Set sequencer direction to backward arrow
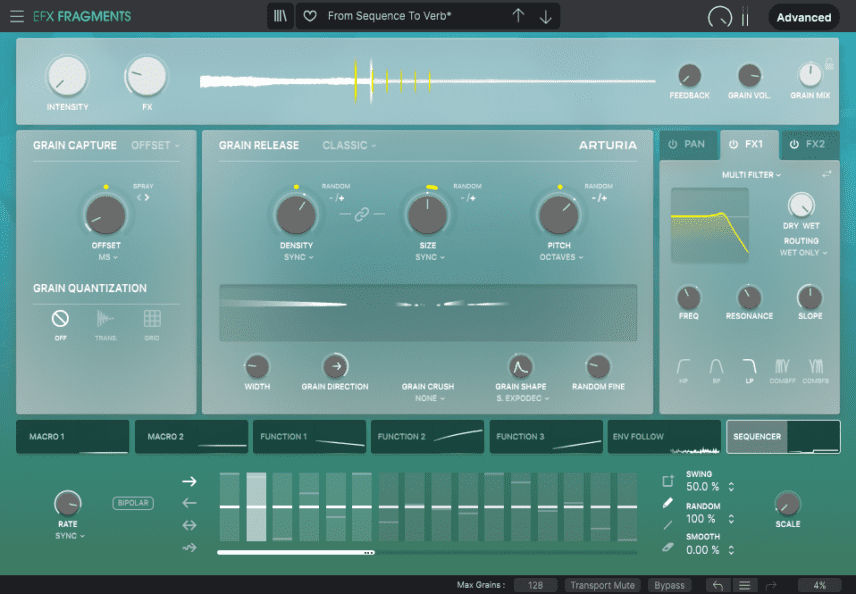The width and height of the screenshot is (856, 594). [x=189, y=503]
